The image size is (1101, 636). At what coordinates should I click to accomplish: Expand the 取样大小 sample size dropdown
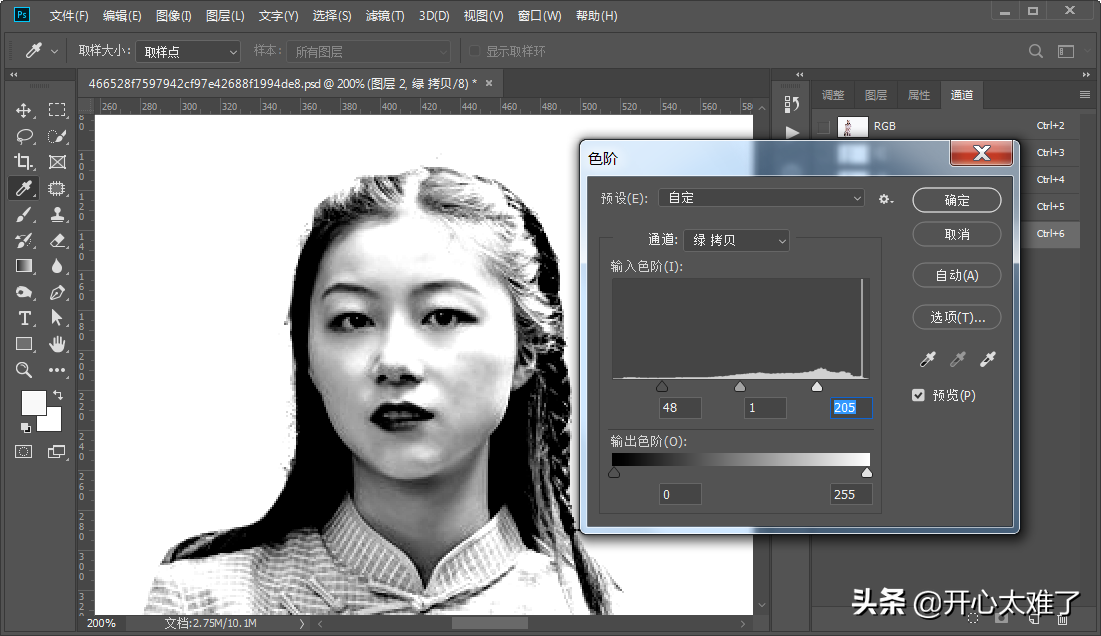(188, 51)
